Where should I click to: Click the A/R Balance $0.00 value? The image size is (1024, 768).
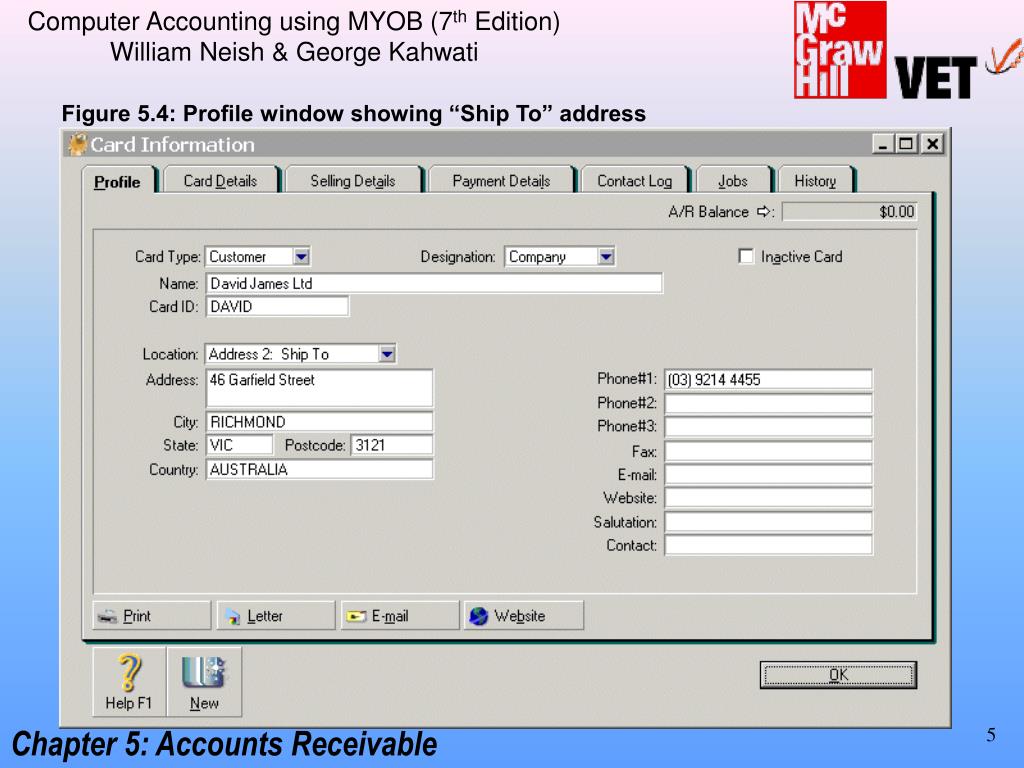tap(850, 212)
